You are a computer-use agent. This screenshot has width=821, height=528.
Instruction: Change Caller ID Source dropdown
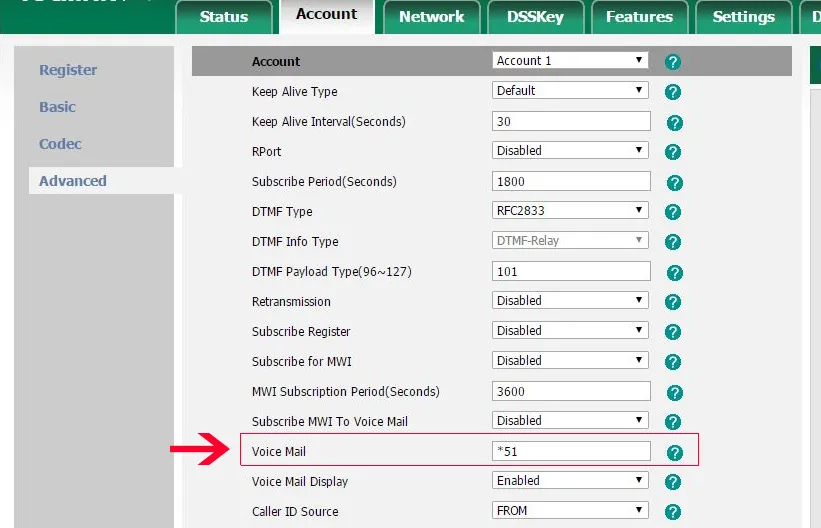pyautogui.click(x=570, y=511)
